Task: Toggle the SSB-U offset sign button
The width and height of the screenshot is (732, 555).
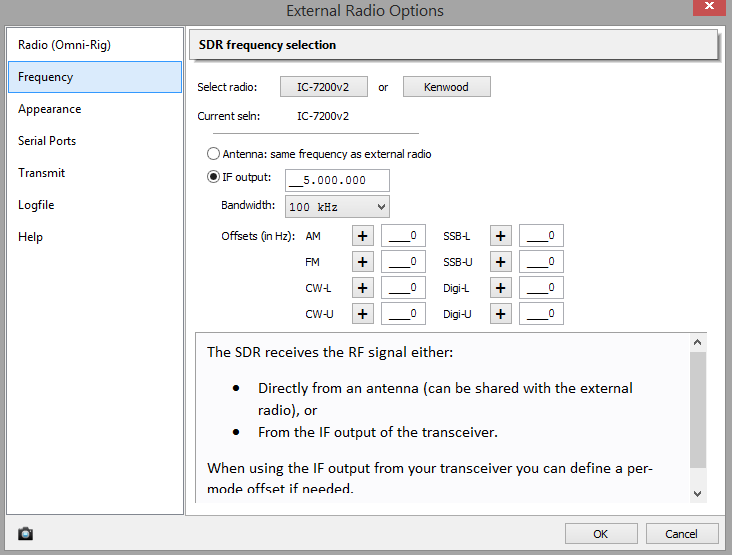Action: pos(501,262)
